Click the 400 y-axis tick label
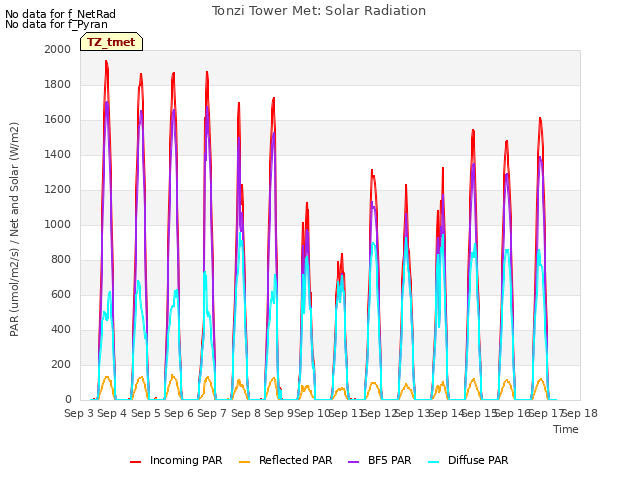 click(x=61, y=329)
